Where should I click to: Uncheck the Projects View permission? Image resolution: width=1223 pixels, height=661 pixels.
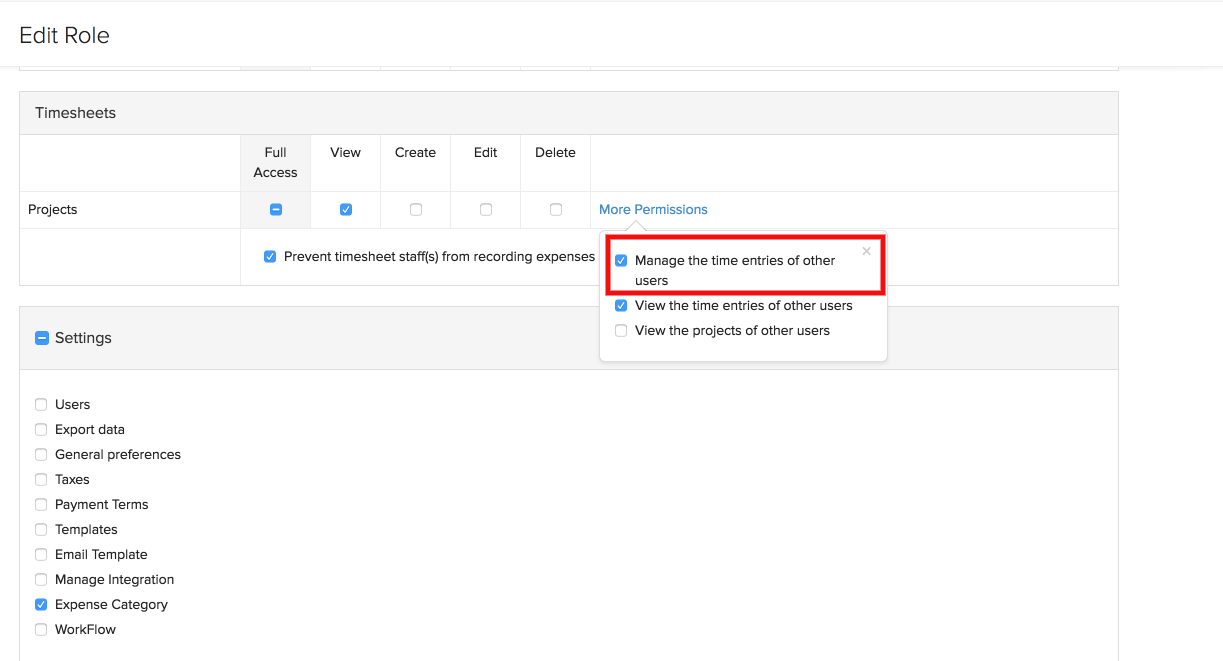tap(346, 210)
